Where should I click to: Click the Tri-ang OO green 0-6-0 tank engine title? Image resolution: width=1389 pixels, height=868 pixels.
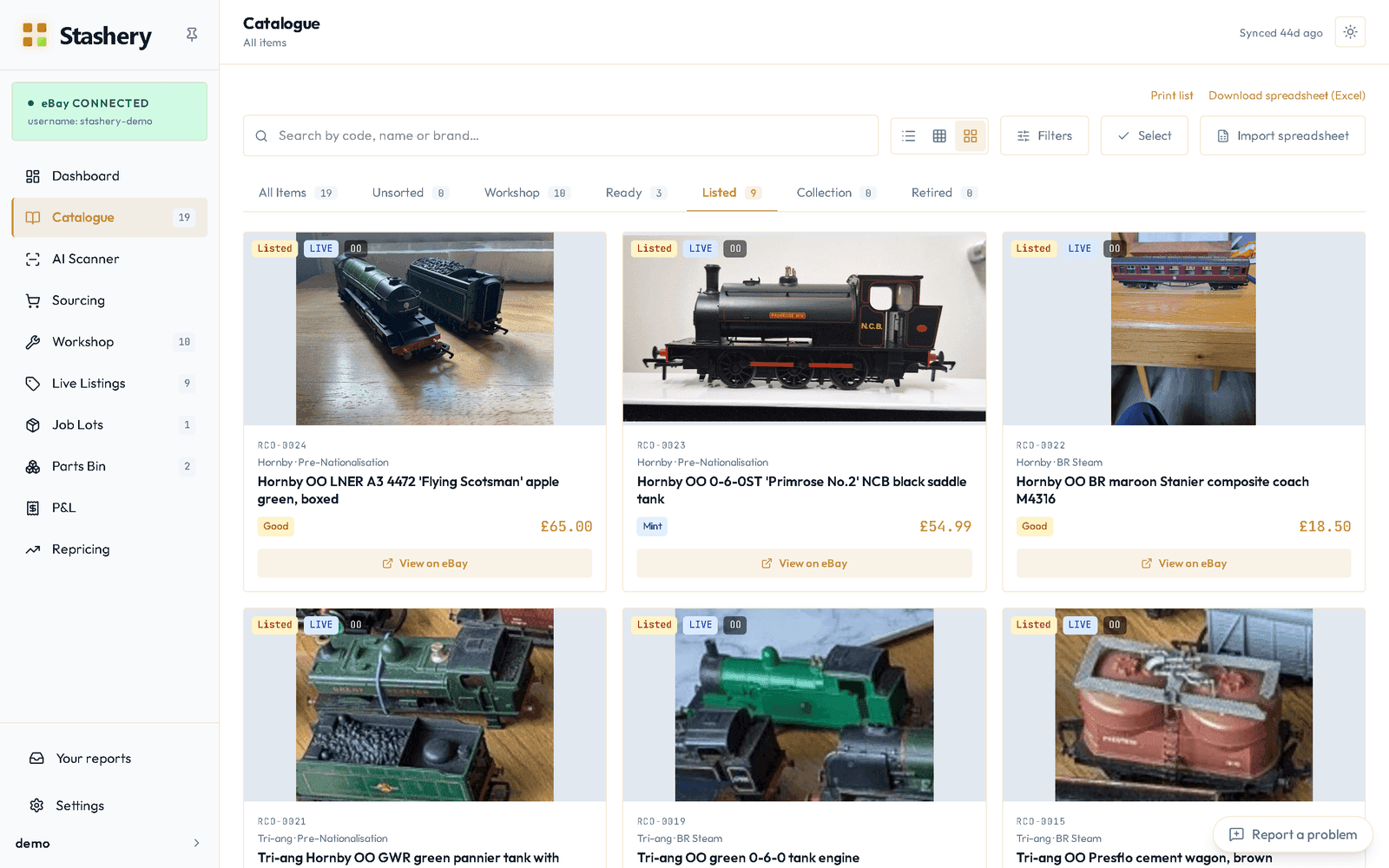pos(748,858)
